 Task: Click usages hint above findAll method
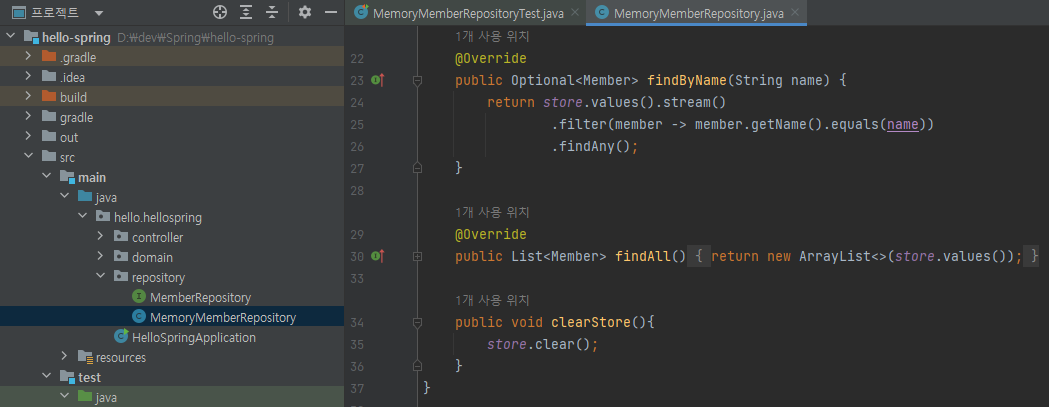point(492,212)
